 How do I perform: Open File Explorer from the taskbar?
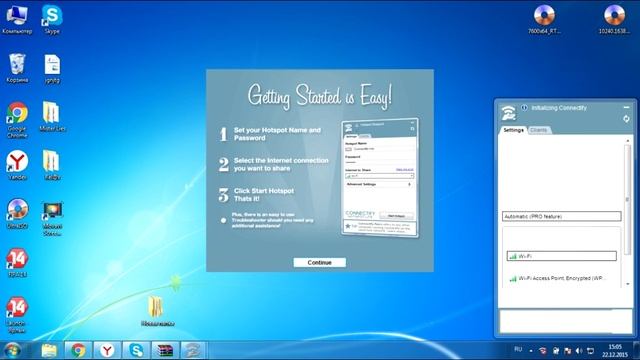[49, 350]
